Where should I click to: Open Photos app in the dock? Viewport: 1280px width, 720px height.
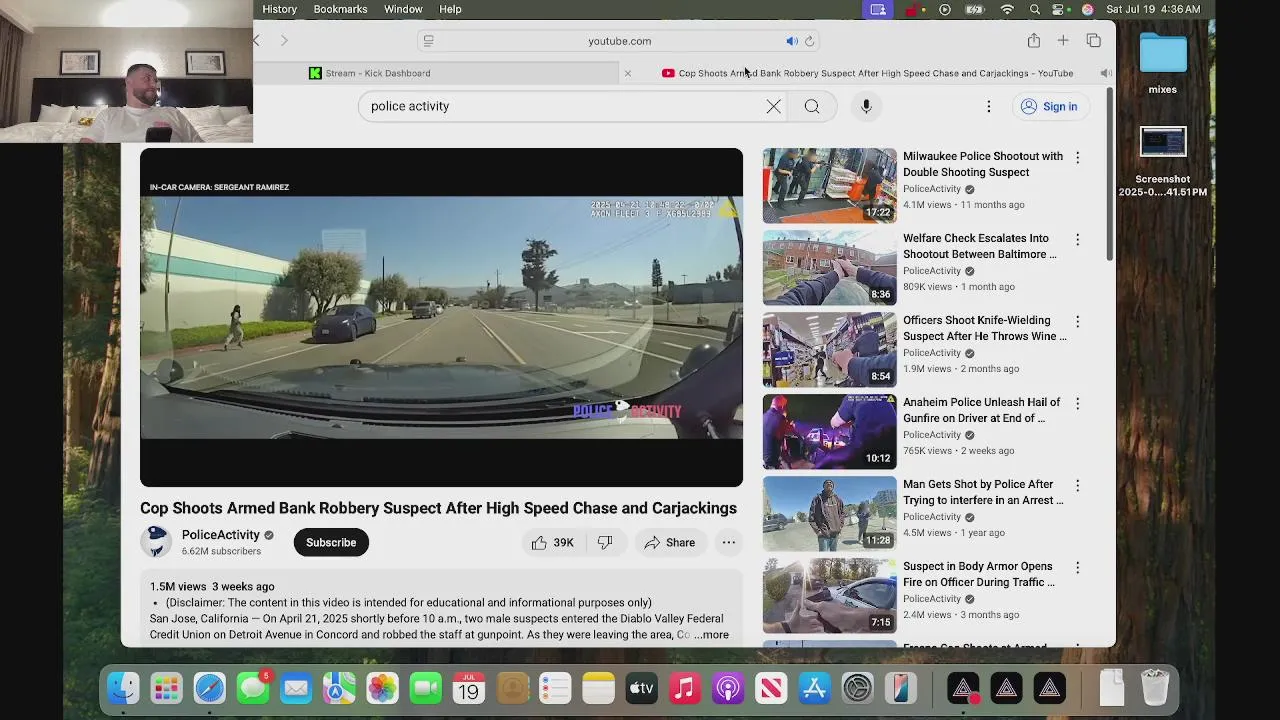(382, 688)
